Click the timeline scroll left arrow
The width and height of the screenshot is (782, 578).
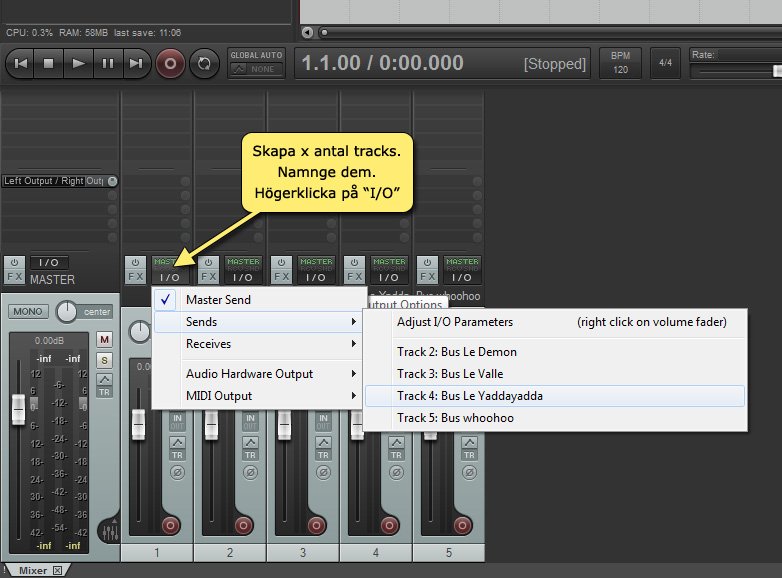(307, 32)
